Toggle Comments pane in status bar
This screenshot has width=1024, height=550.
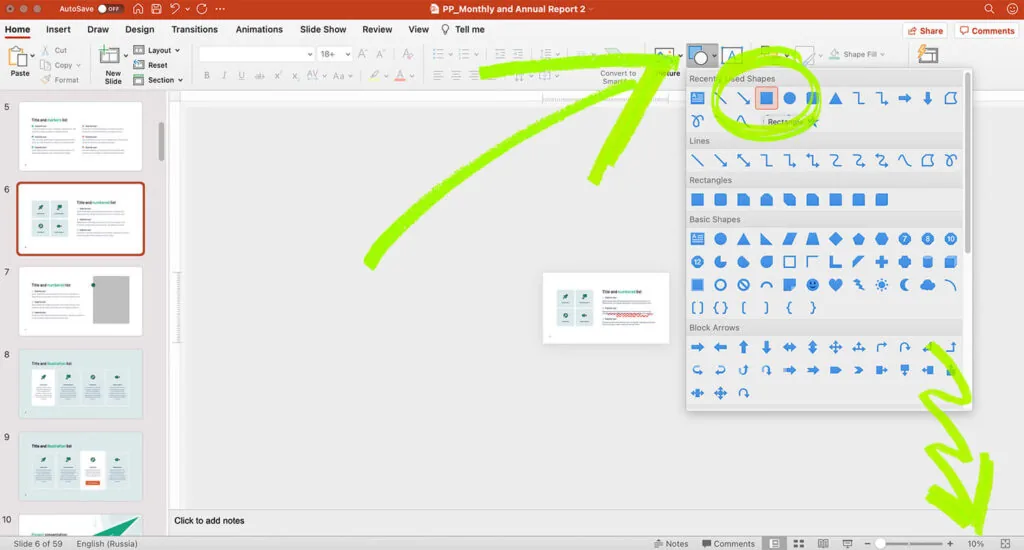pyautogui.click(x=728, y=543)
